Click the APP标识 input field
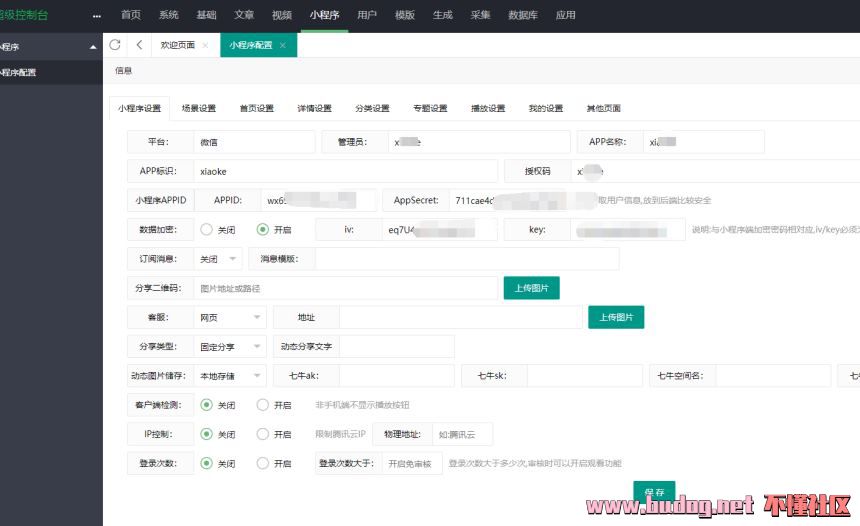Screen dimensions: 860x526 pos(343,171)
